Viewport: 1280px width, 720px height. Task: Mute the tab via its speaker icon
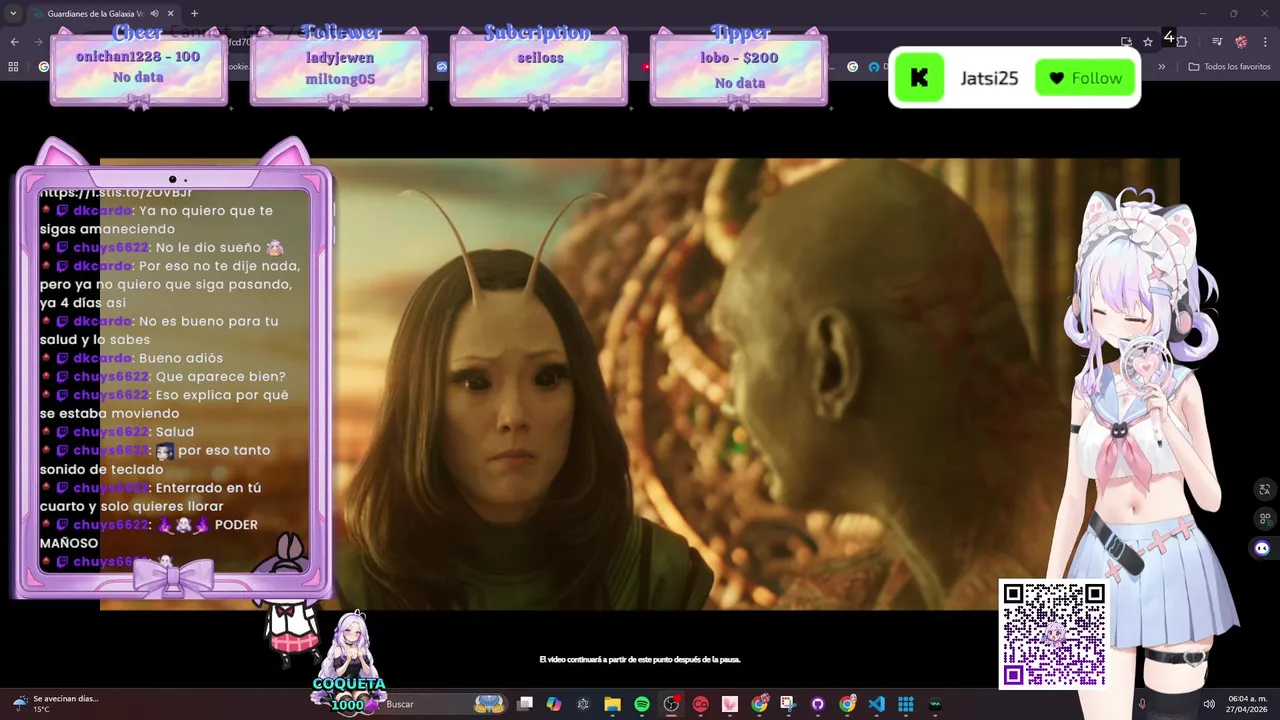tap(154, 14)
